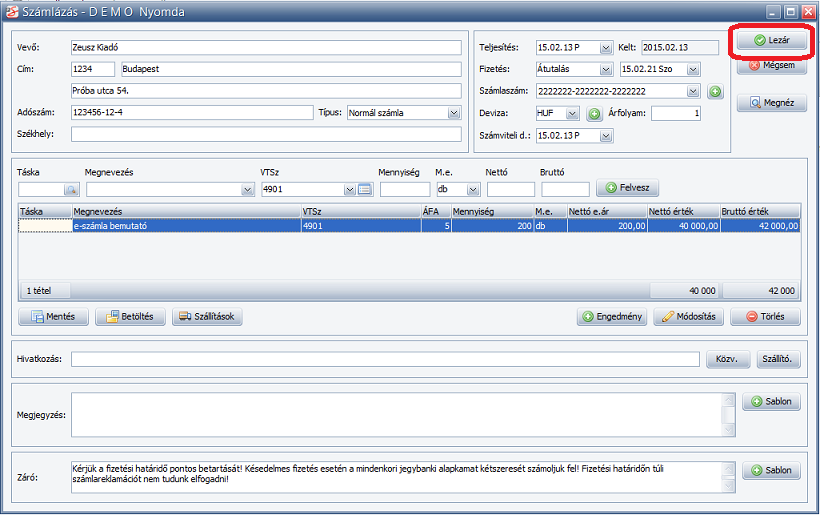Delete the line with the Törlés button
This screenshot has width=820, height=515.
(765, 316)
